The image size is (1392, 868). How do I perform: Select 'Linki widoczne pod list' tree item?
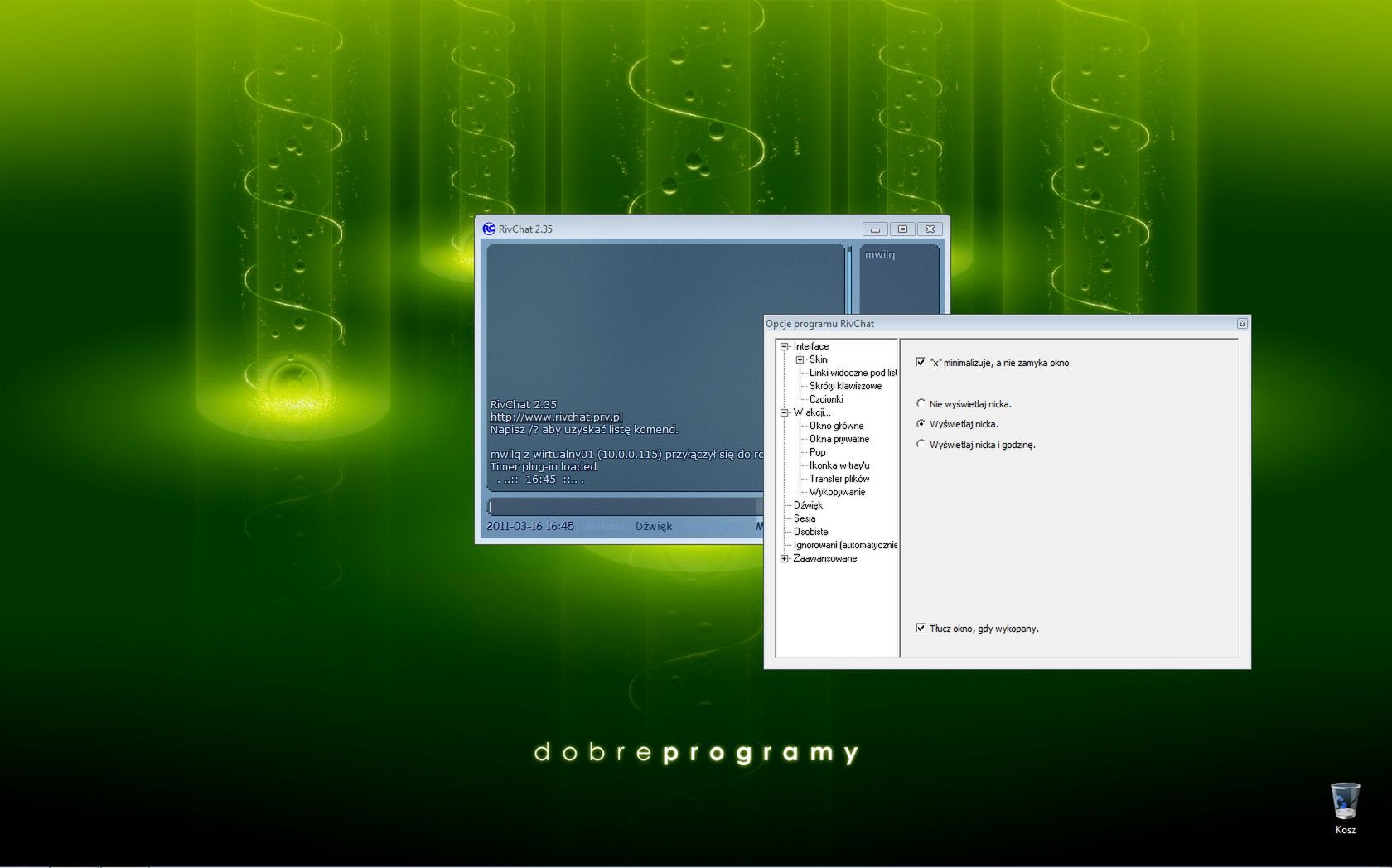tap(853, 373)
